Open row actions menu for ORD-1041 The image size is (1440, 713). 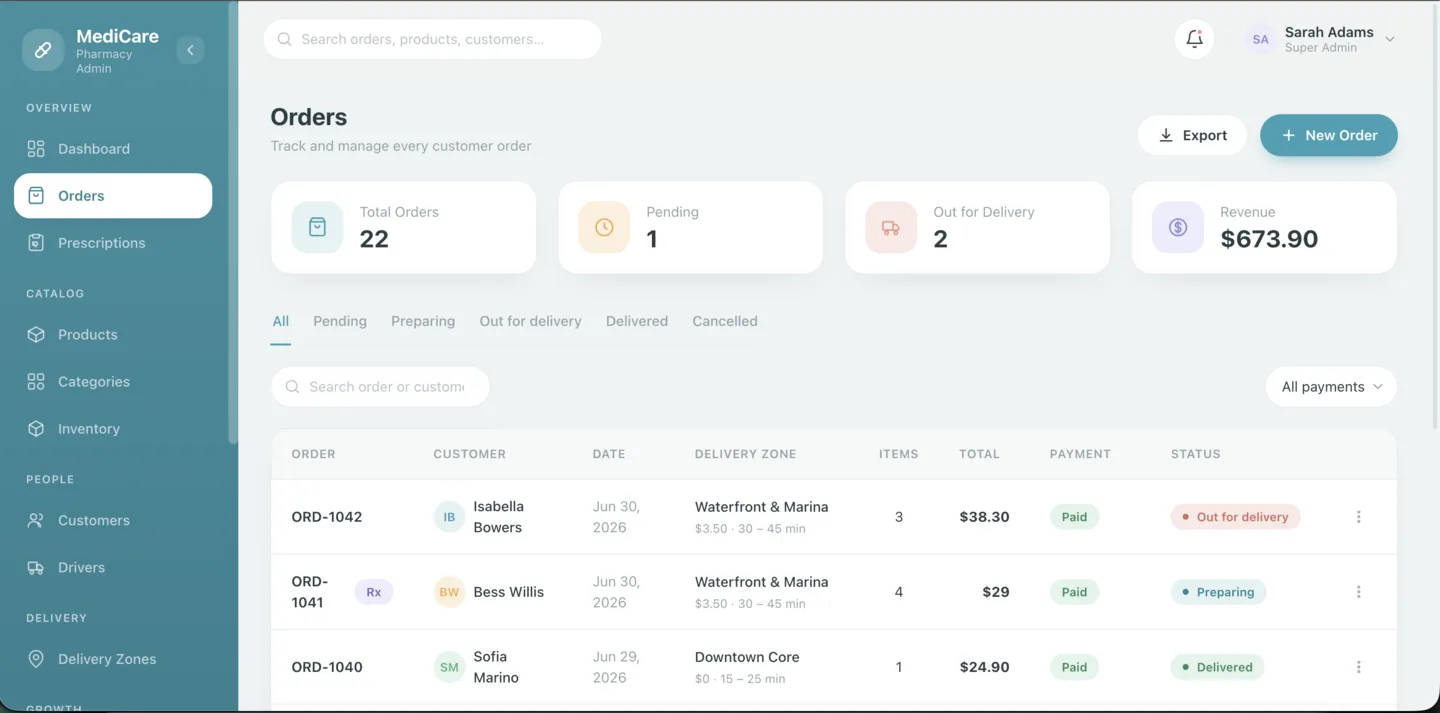1358,592
